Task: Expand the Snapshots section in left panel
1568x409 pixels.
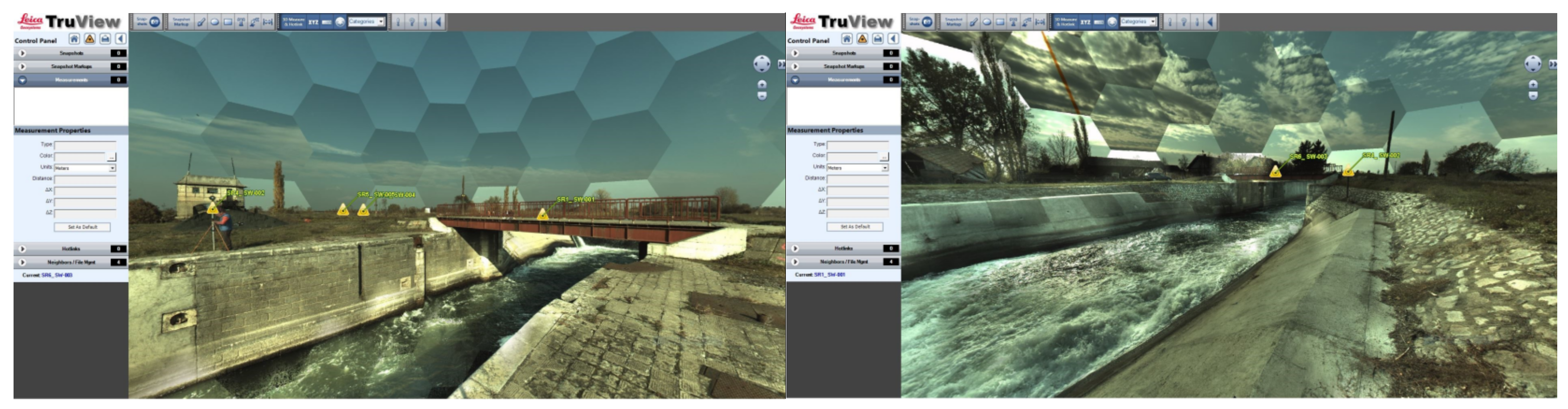Action: tap(22, 54)
